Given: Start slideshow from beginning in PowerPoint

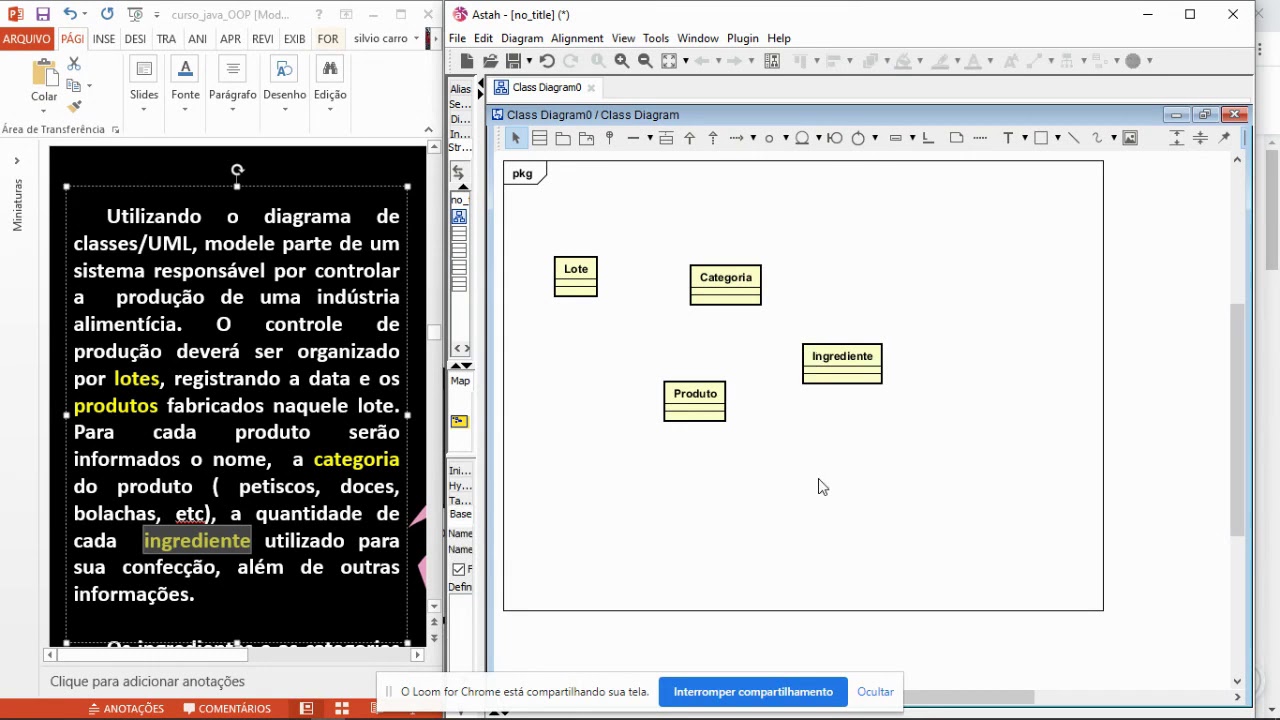Looking at the screenshot, I should 135,14.
